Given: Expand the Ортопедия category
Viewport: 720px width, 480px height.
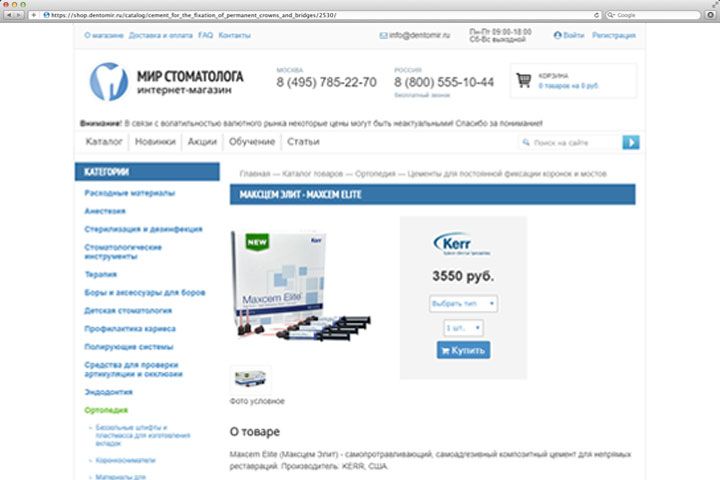Looking at the screenshot, I should pos(106,410).
